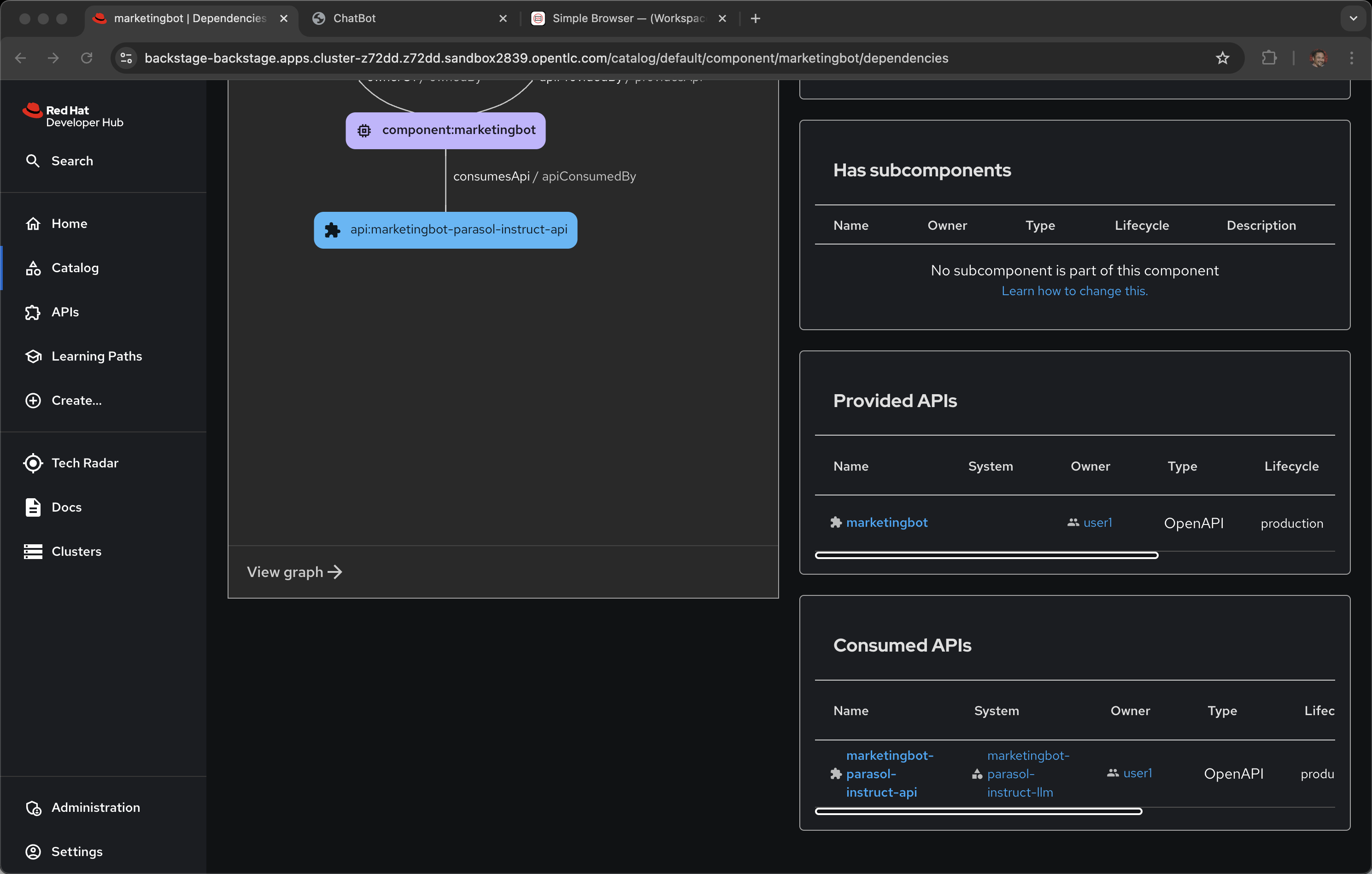Click the Learning Paths graduation cap icon
This screenshot has height=874, width=1372.
(x=33, y=356)
